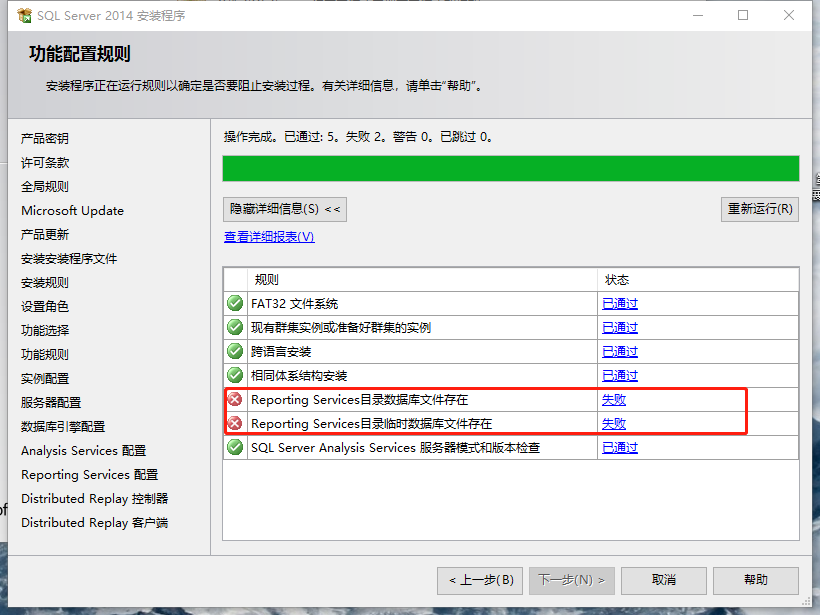Click rule text FAT32 文件系统
This screenshot has width=820, height=615.
[294, 304]
